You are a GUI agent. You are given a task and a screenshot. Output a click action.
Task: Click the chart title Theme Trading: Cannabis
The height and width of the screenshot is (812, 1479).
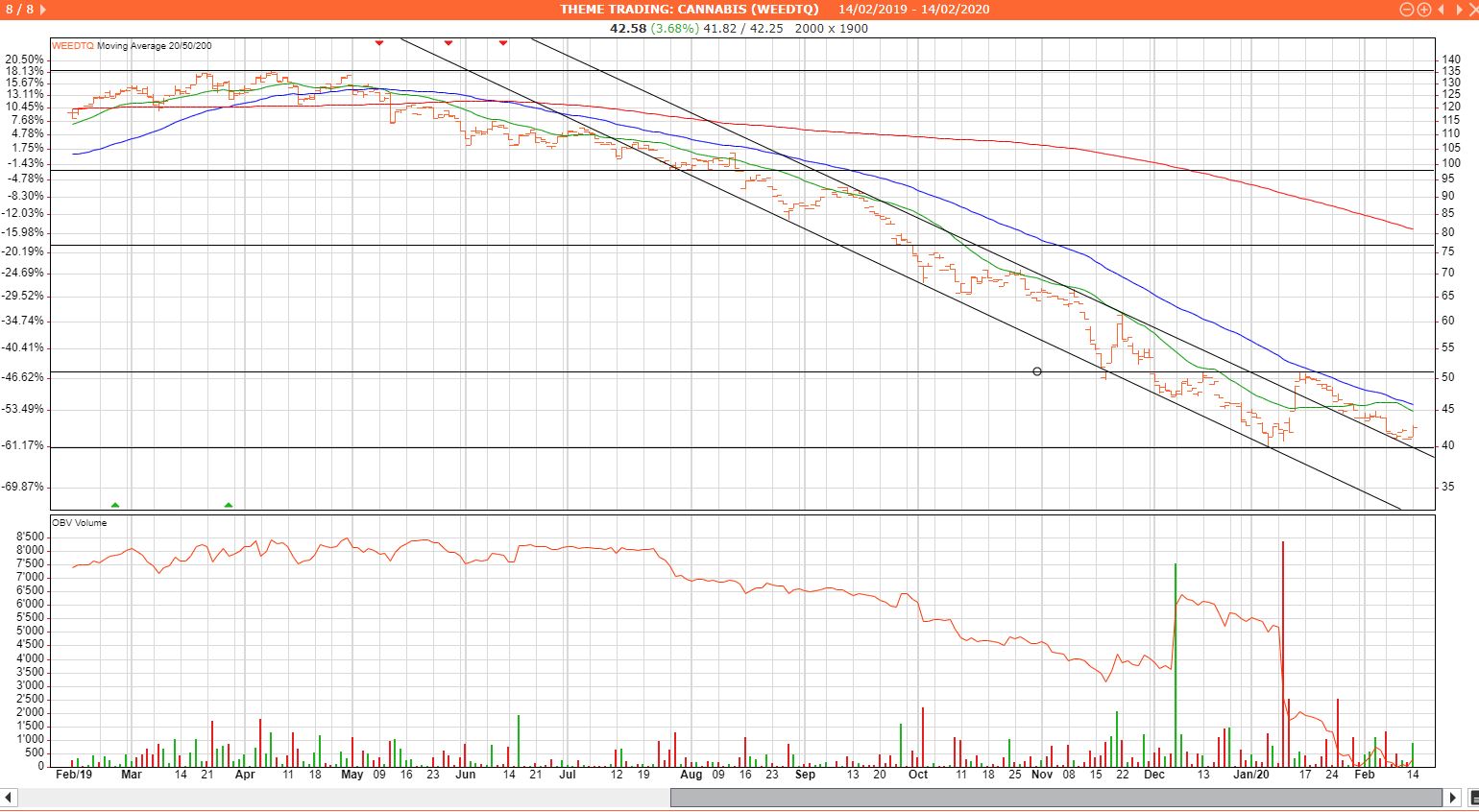coord(689,10)
